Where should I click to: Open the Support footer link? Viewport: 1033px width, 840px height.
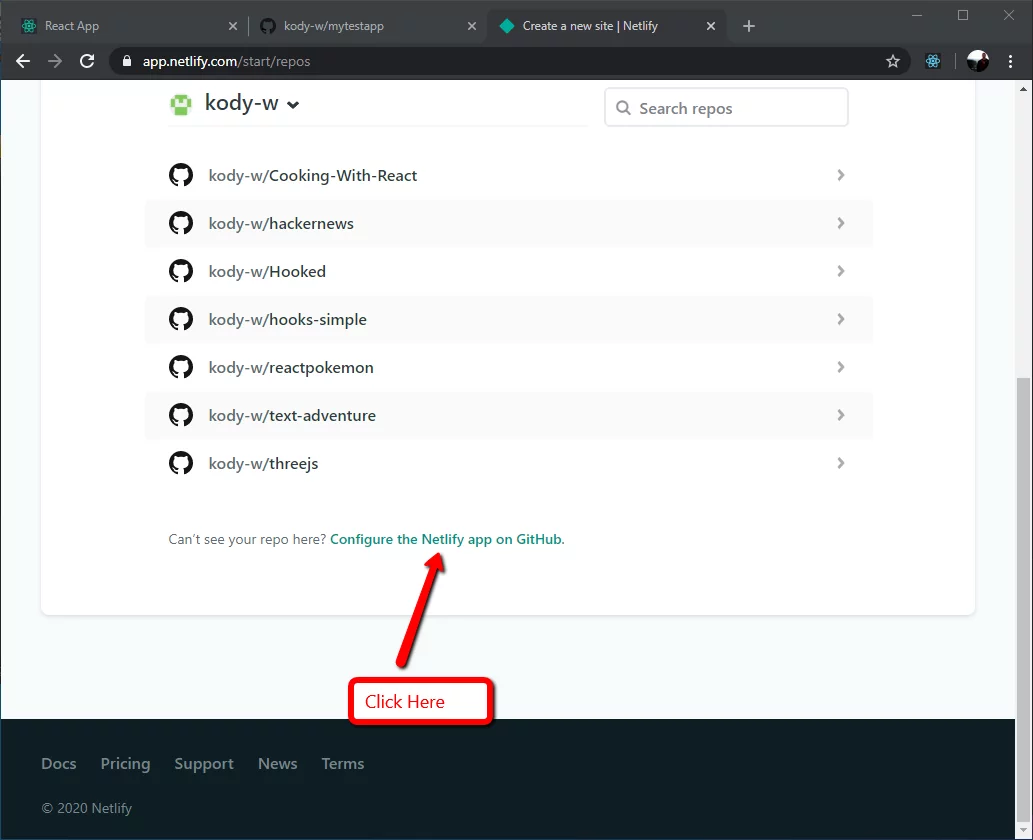point(204,764)
